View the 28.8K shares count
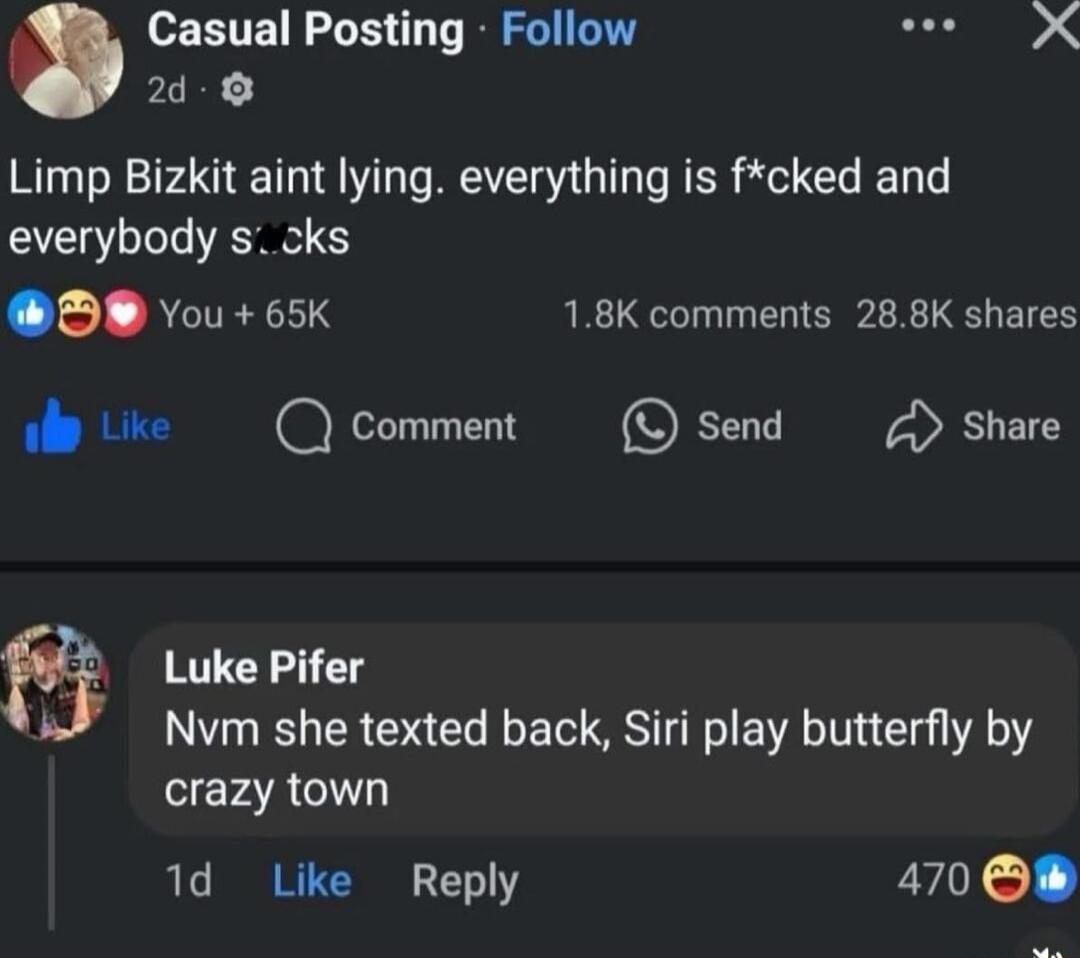This screenshot has height=958, width=1080. [x=963, y=313]
